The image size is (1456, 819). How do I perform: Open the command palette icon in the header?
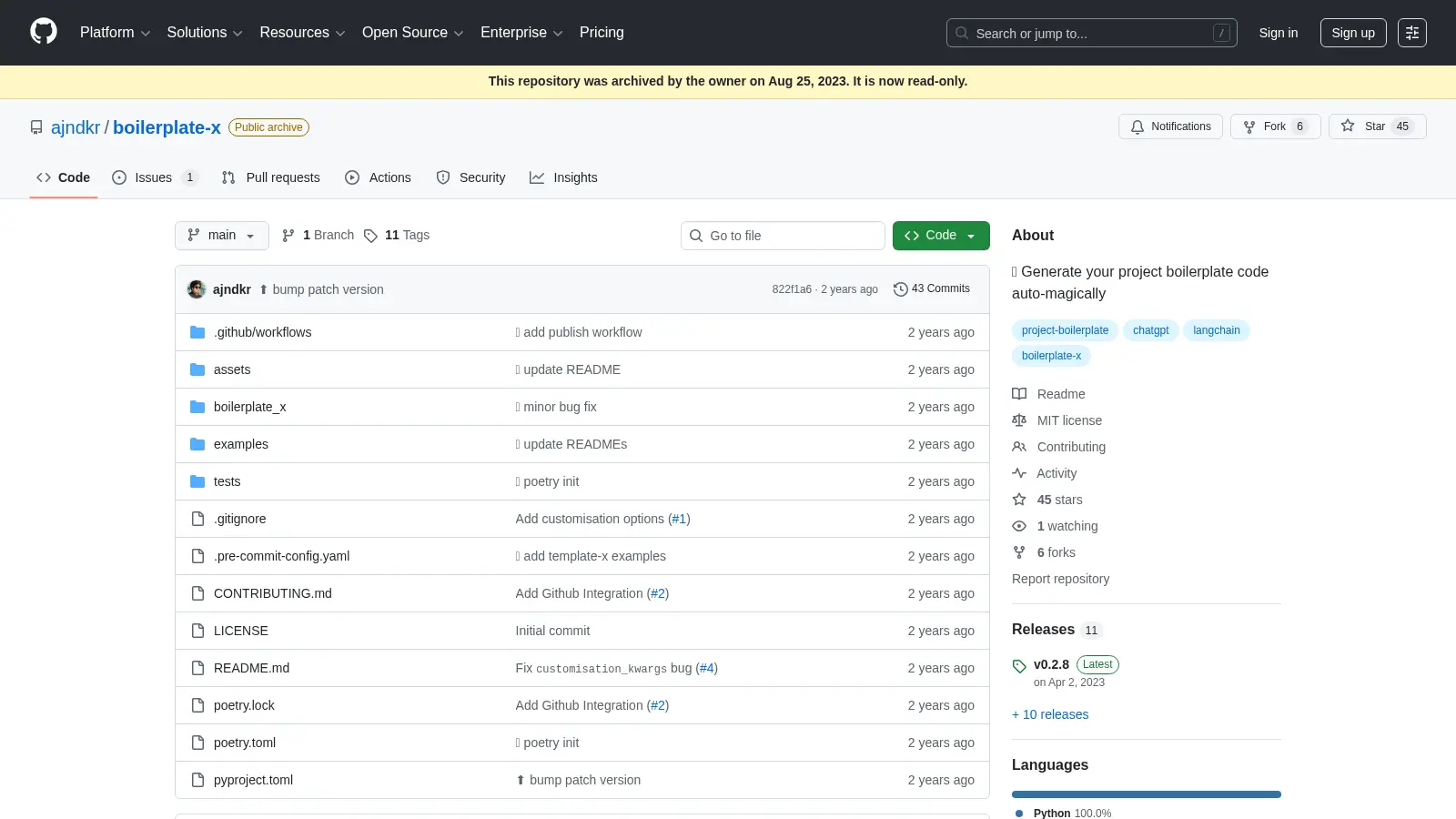pyautogui.click(x=1411, y=33)
